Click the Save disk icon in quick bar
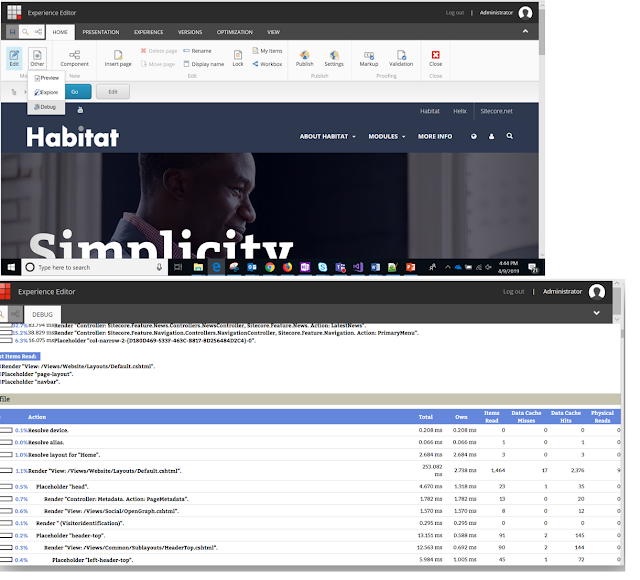Viewport: 640px width, 580px height. [x=13, y=32]
